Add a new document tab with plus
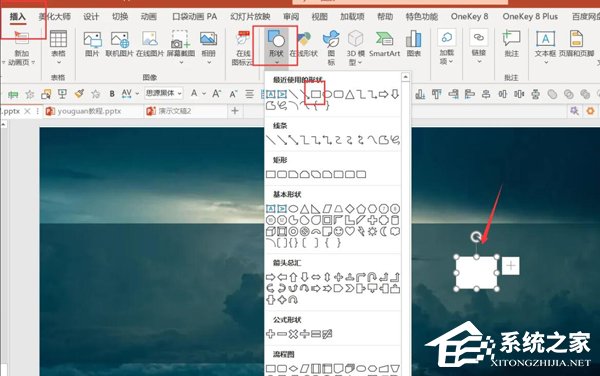The width and height of the screenshot is (600, 376). click(x=235, y=111)
